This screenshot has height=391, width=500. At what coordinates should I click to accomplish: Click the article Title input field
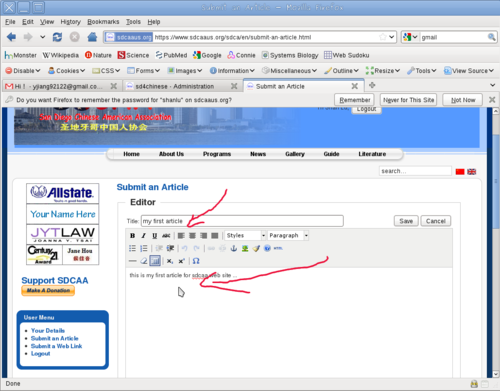click(242, 221)
